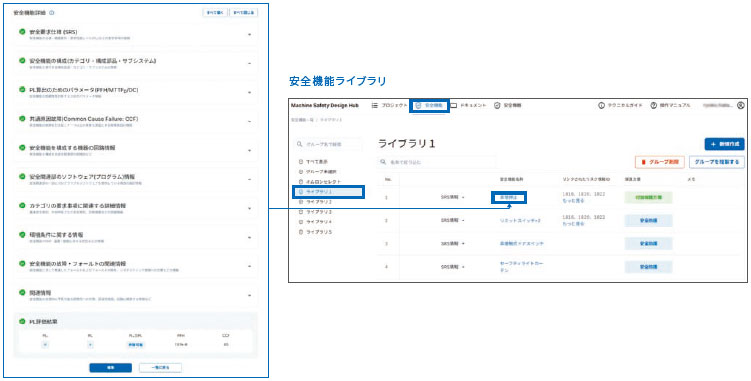Click list icon beside プロジェクト menu

click(x=375, y=105)
